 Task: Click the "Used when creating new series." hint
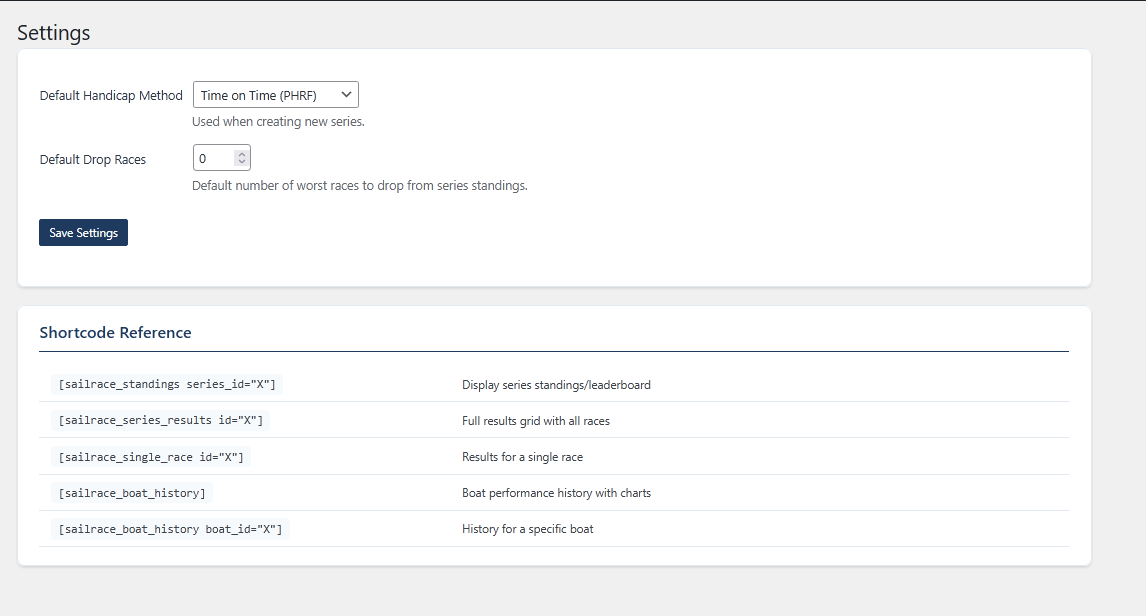tap(278, 123)
